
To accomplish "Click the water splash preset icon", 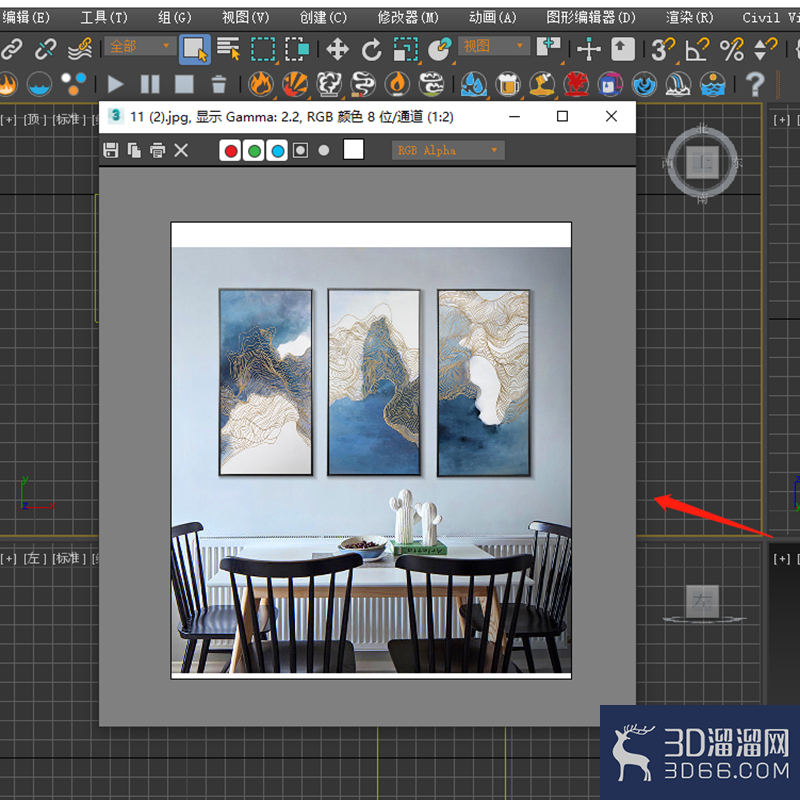I will click(x=474, y=84).
